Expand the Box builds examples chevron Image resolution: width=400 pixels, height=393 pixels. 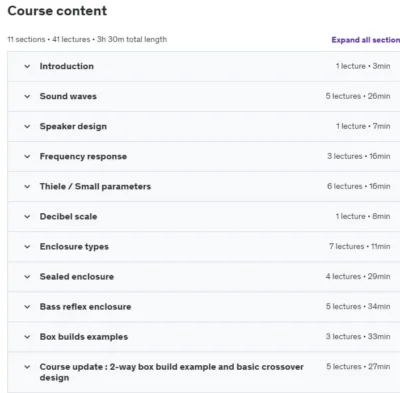27,337
